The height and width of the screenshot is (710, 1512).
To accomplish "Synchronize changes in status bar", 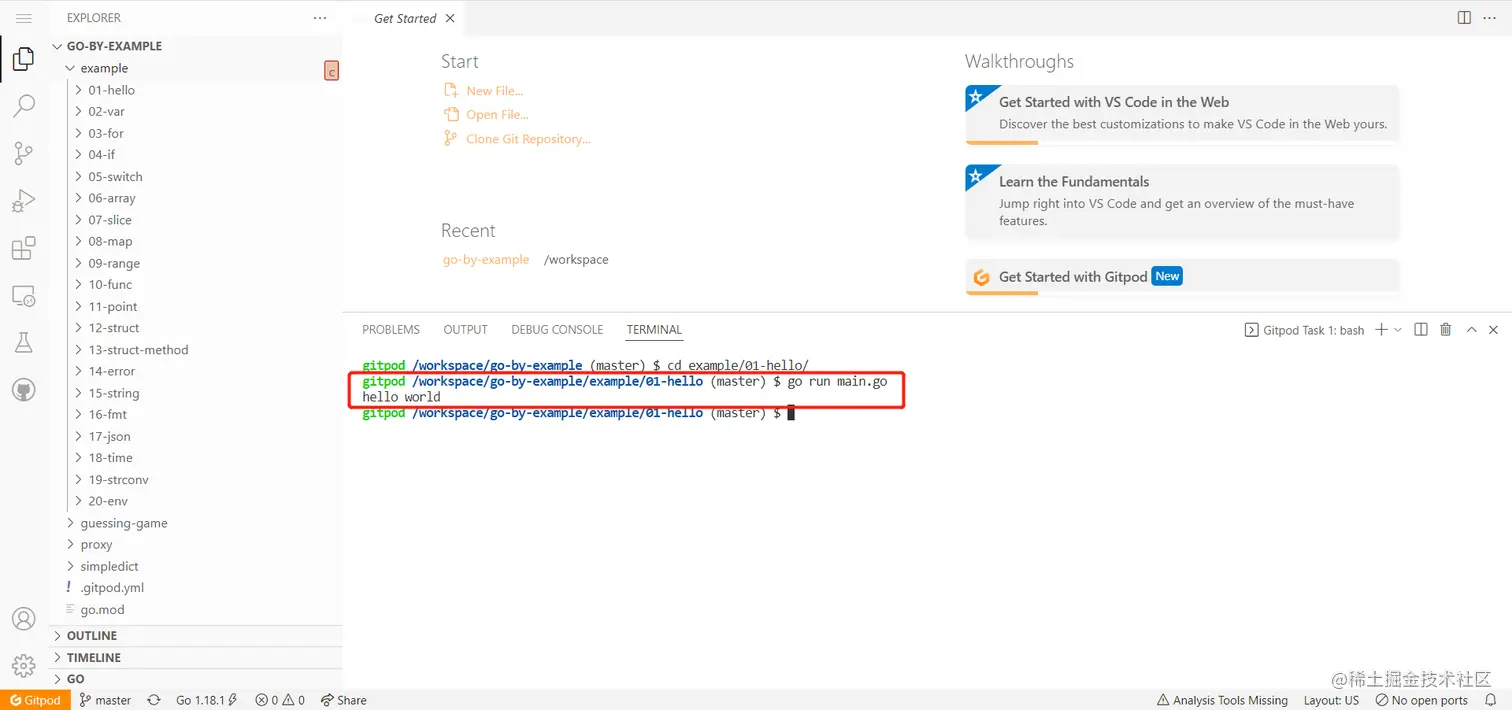I will pos(154,700).
